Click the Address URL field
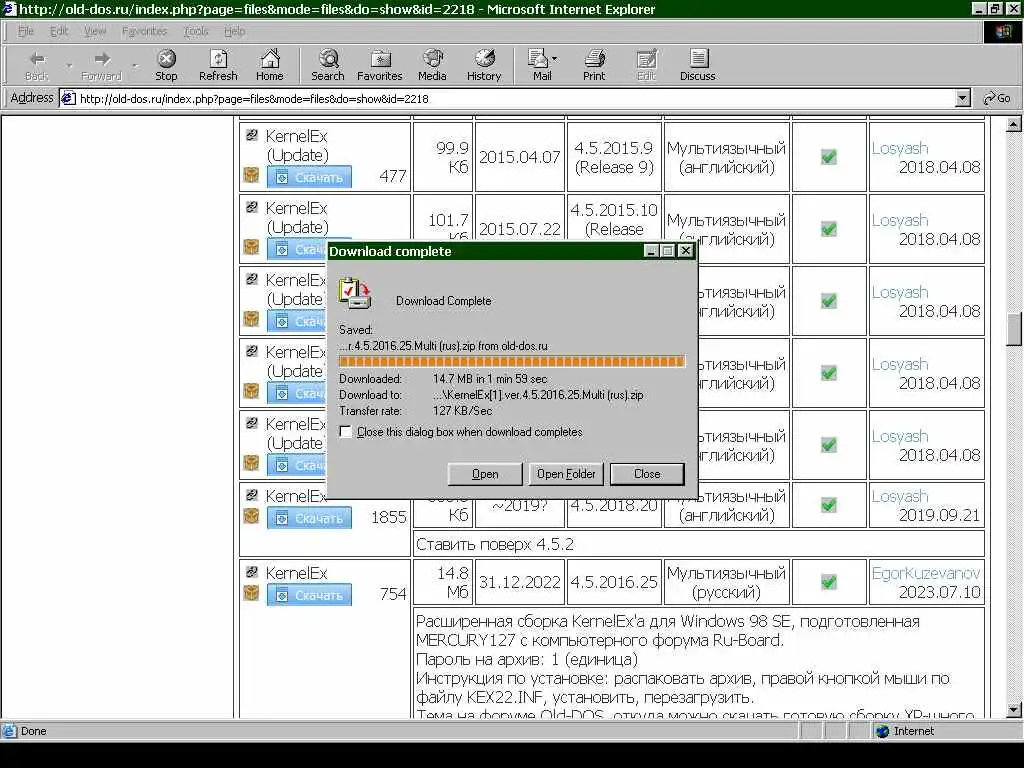 pos(516,99)
